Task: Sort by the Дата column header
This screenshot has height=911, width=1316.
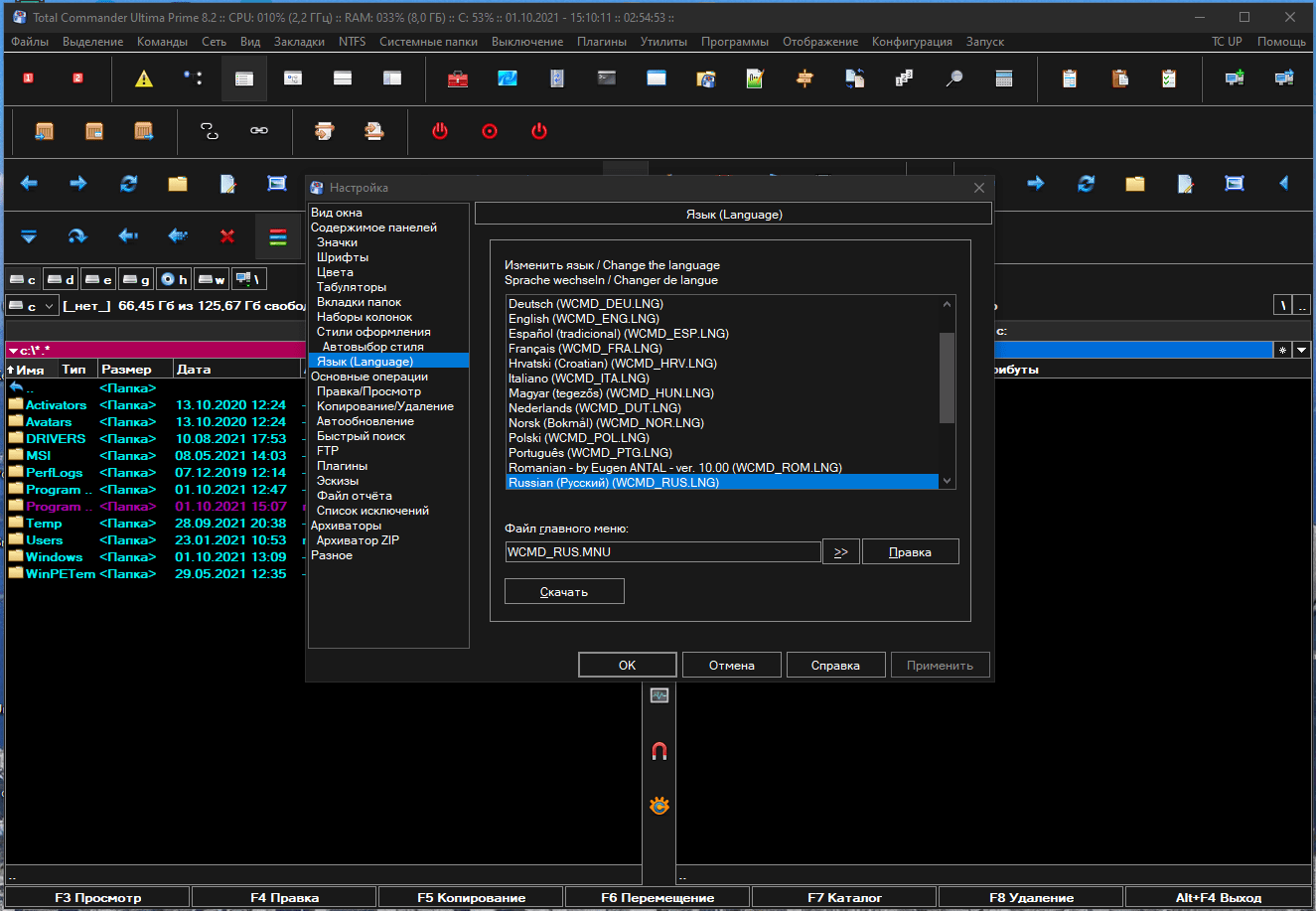Action: (236, 370)
